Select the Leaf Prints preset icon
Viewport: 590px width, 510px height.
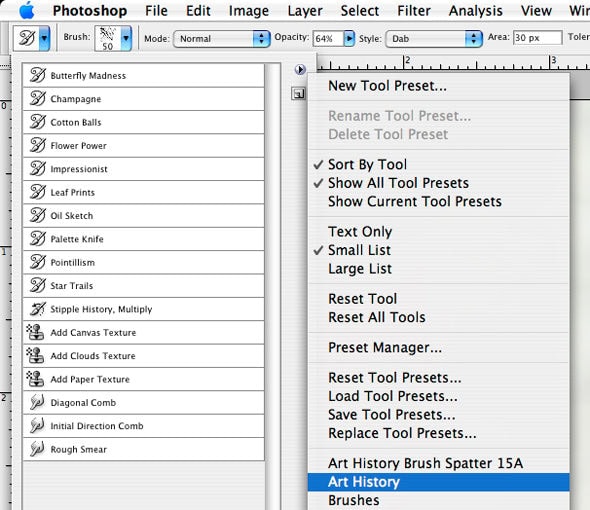38,192
